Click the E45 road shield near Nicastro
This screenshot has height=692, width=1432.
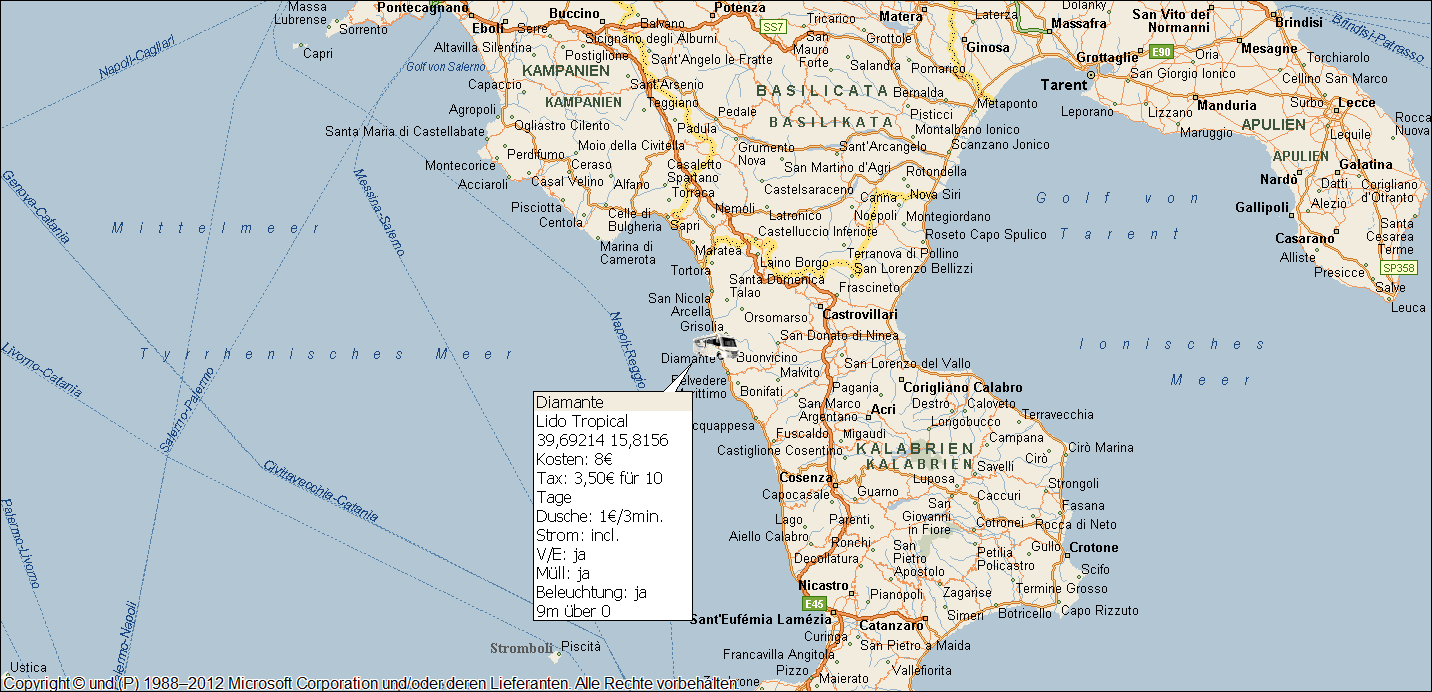coord(815,604)
